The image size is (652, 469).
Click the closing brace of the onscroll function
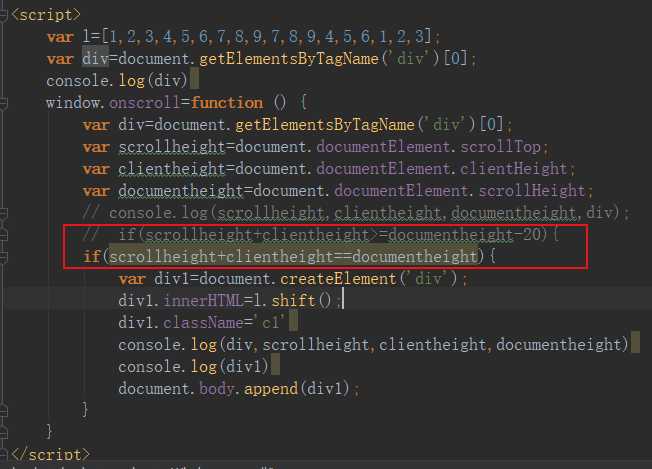(49, 432)
